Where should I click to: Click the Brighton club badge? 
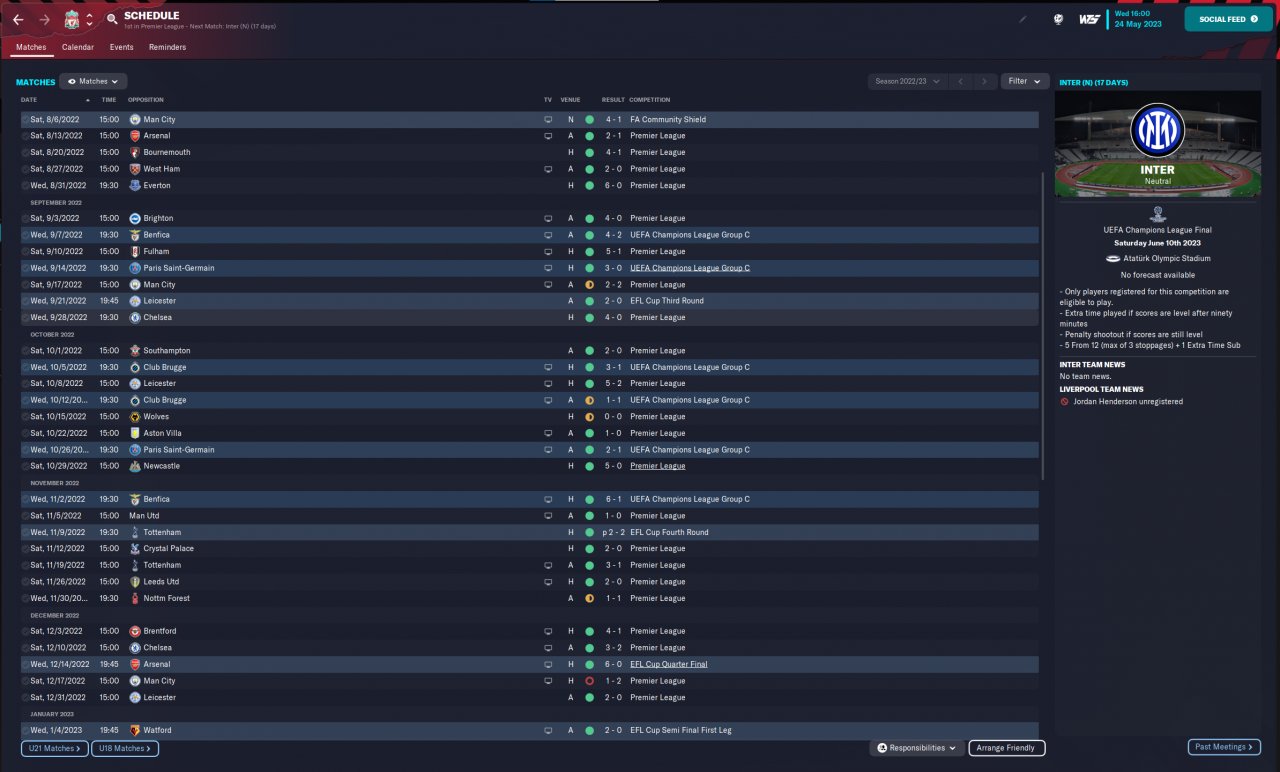pyautogui.click(x=135, y=218)
